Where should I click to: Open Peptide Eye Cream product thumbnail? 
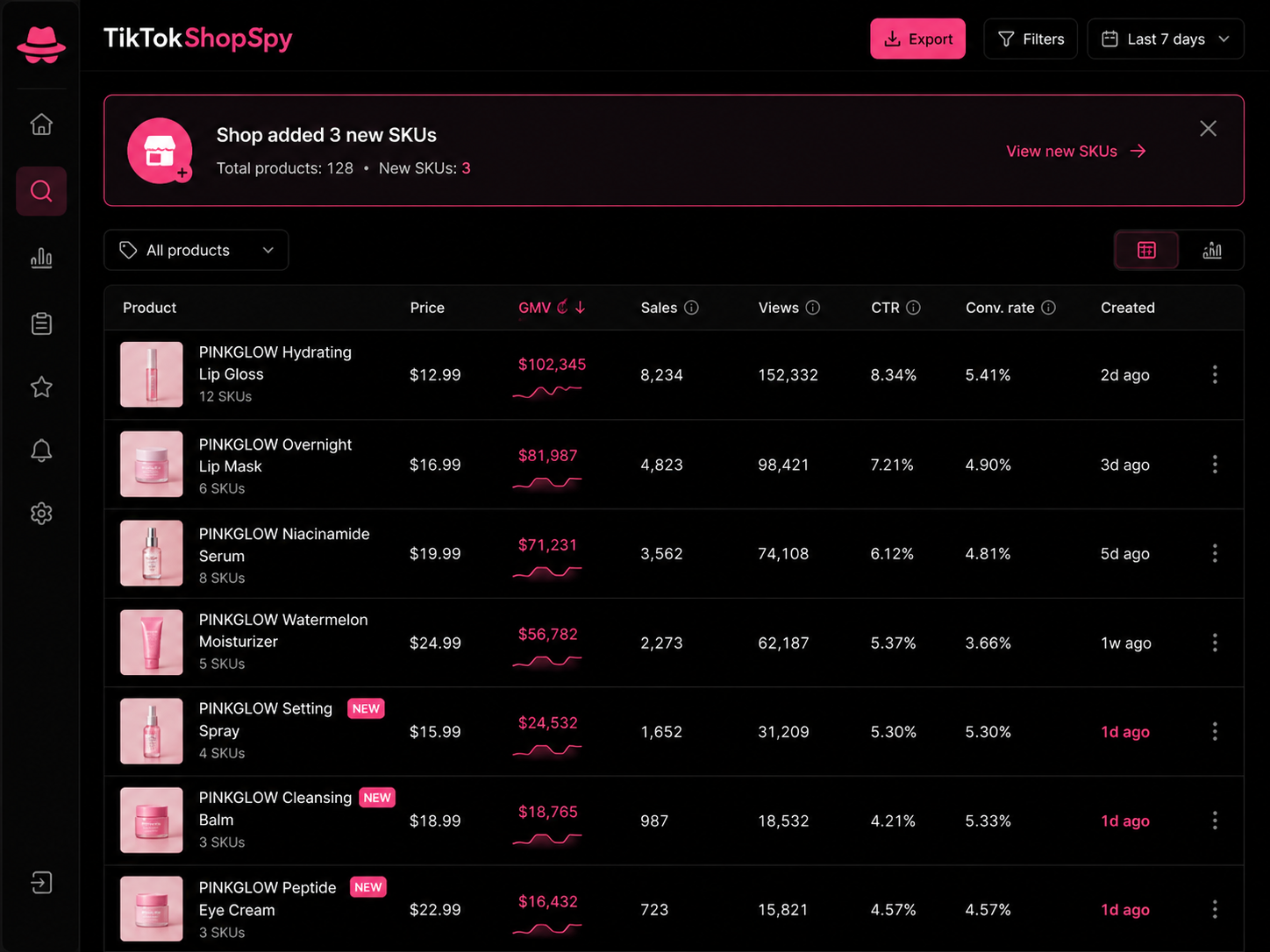[152, 909]
